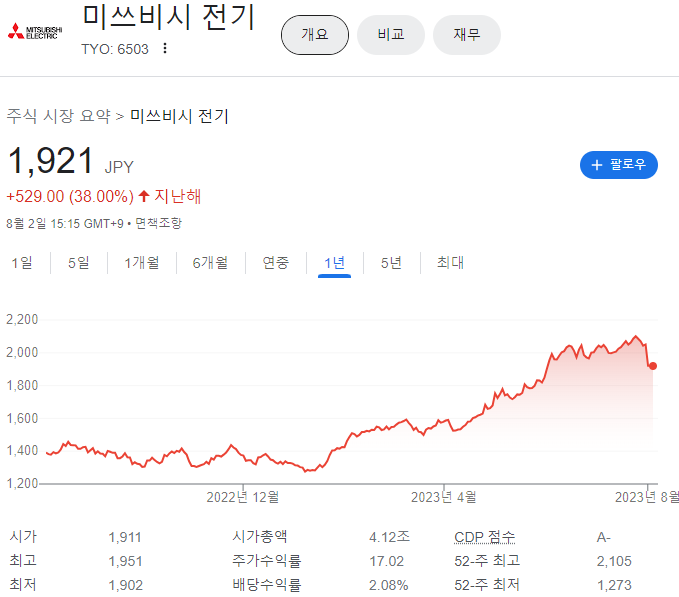Choose the 연중 chart range

click(276, 262)
